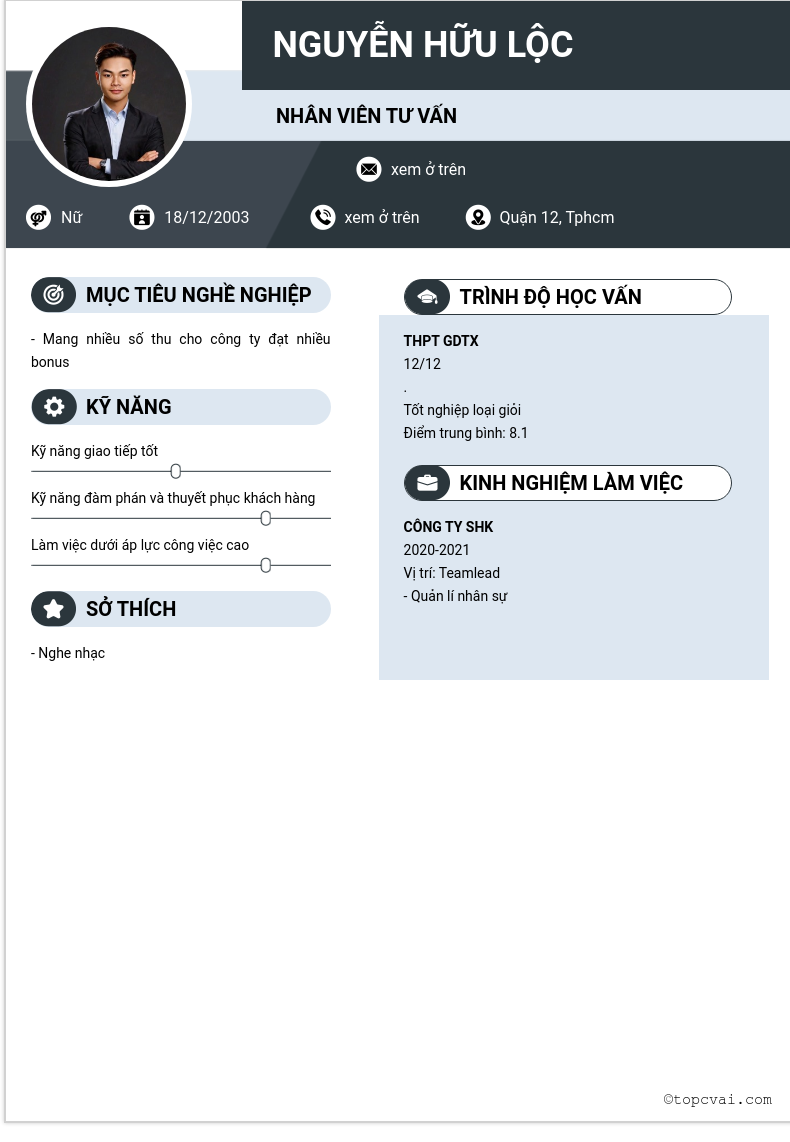Click the graduation cap education icon
Image resolution: width=790 pixels, height=1142 pixels.
pos(427,297)
